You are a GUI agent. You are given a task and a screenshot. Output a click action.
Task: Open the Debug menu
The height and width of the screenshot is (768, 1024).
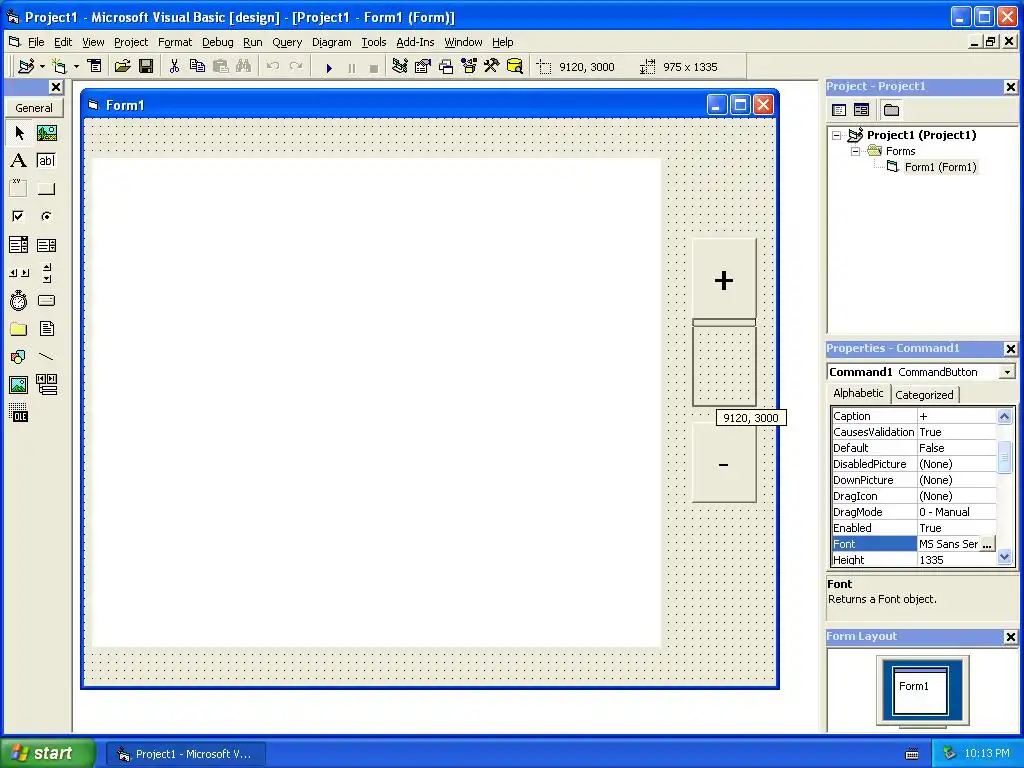click(217, 42)
